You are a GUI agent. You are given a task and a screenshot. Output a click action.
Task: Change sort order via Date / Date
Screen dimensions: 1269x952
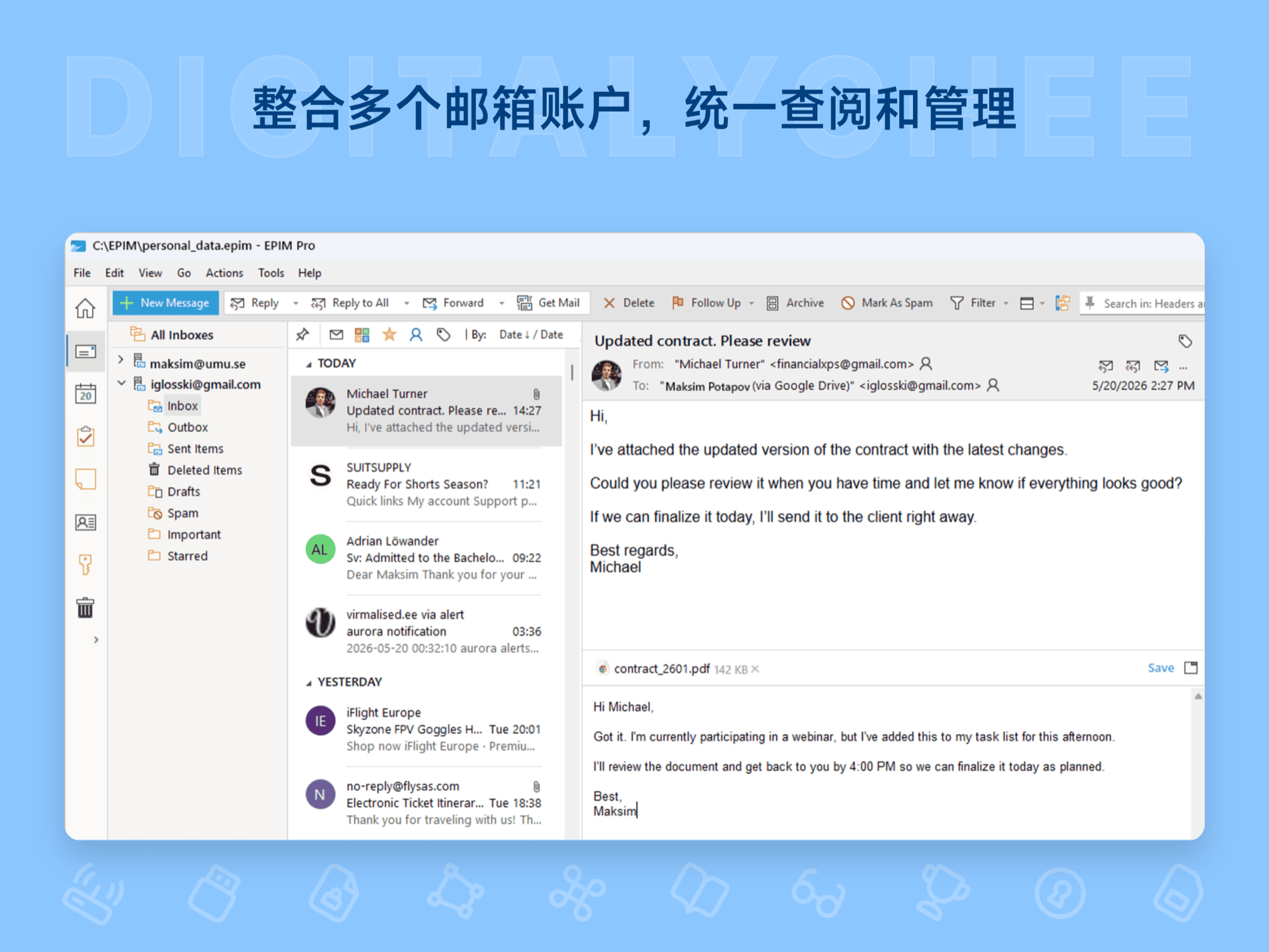tap(531, 334)
